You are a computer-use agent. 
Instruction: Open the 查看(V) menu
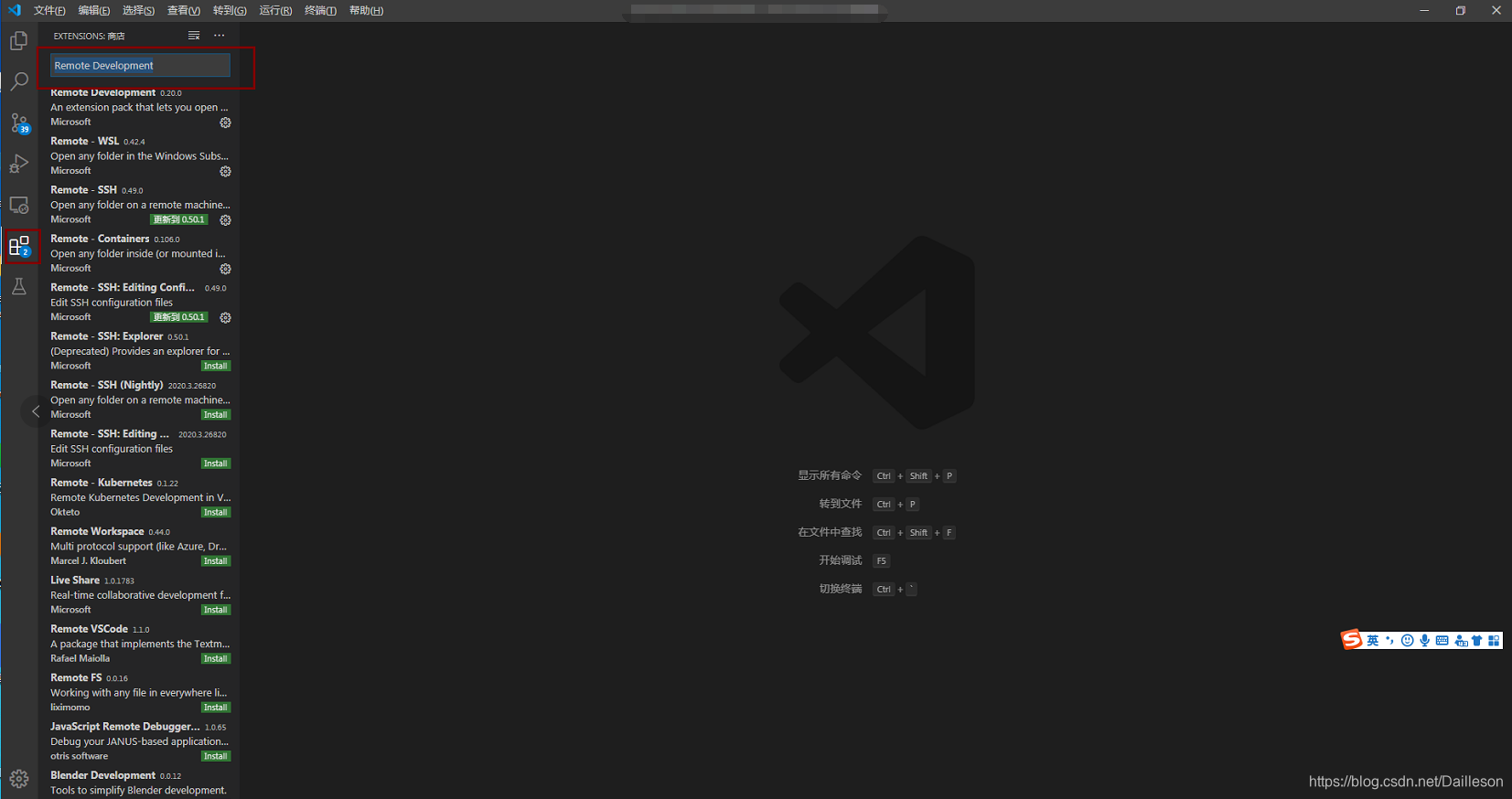(184, 11)
